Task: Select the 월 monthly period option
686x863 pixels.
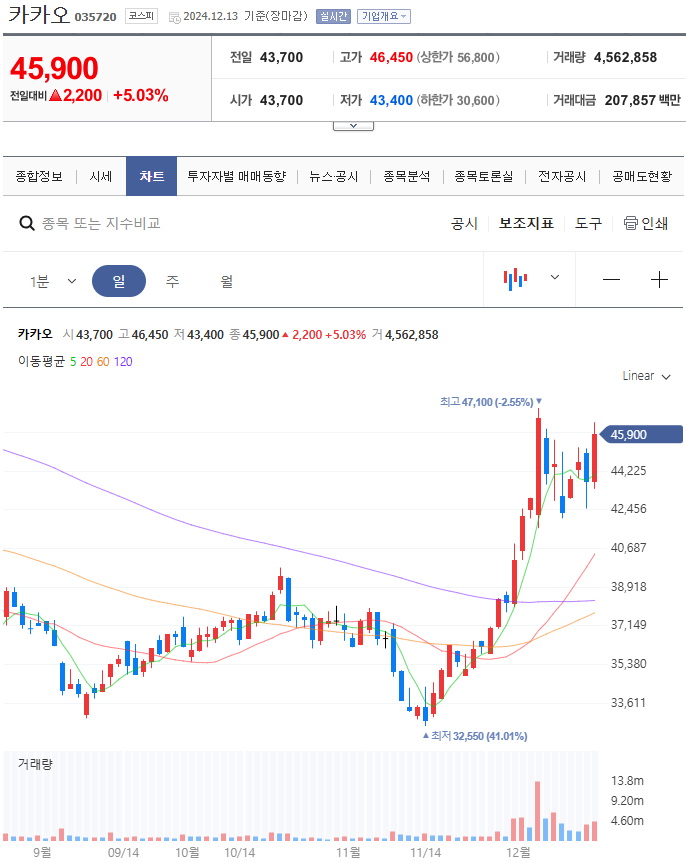Action: (x=226, y=281)
